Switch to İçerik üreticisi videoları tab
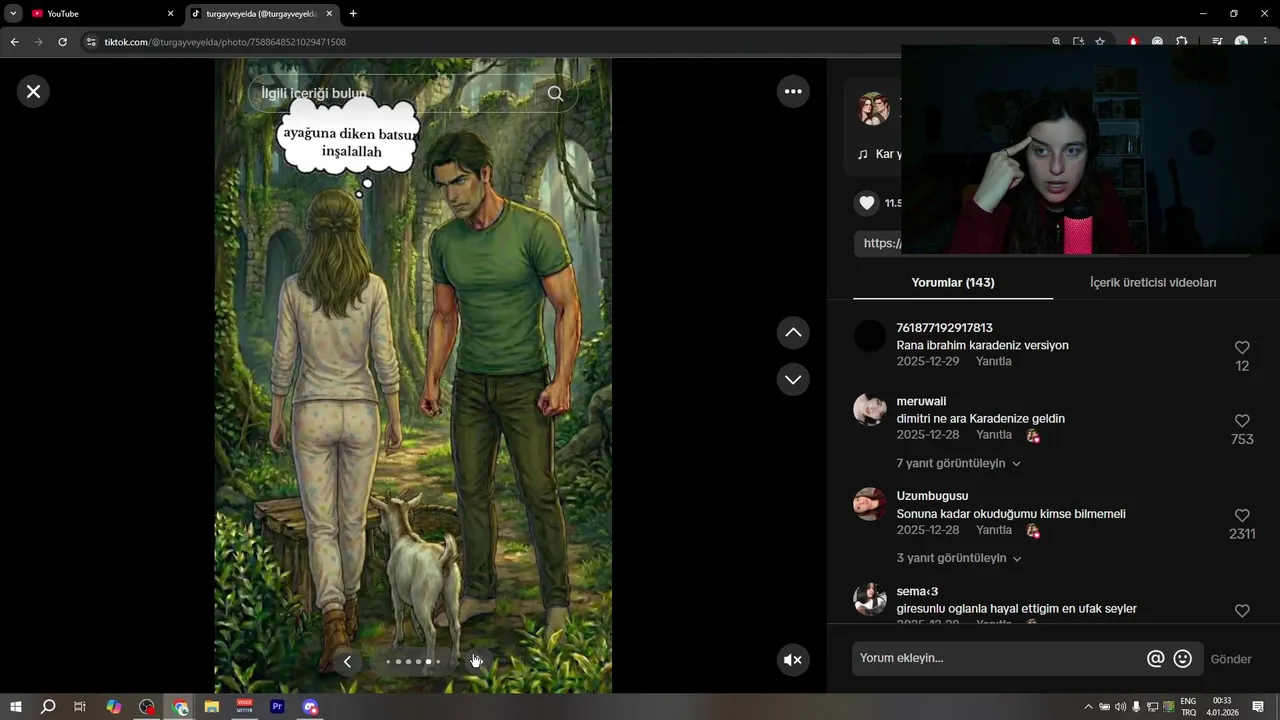This screenshot has height=720, width=1280. [x=1153, y=283]
